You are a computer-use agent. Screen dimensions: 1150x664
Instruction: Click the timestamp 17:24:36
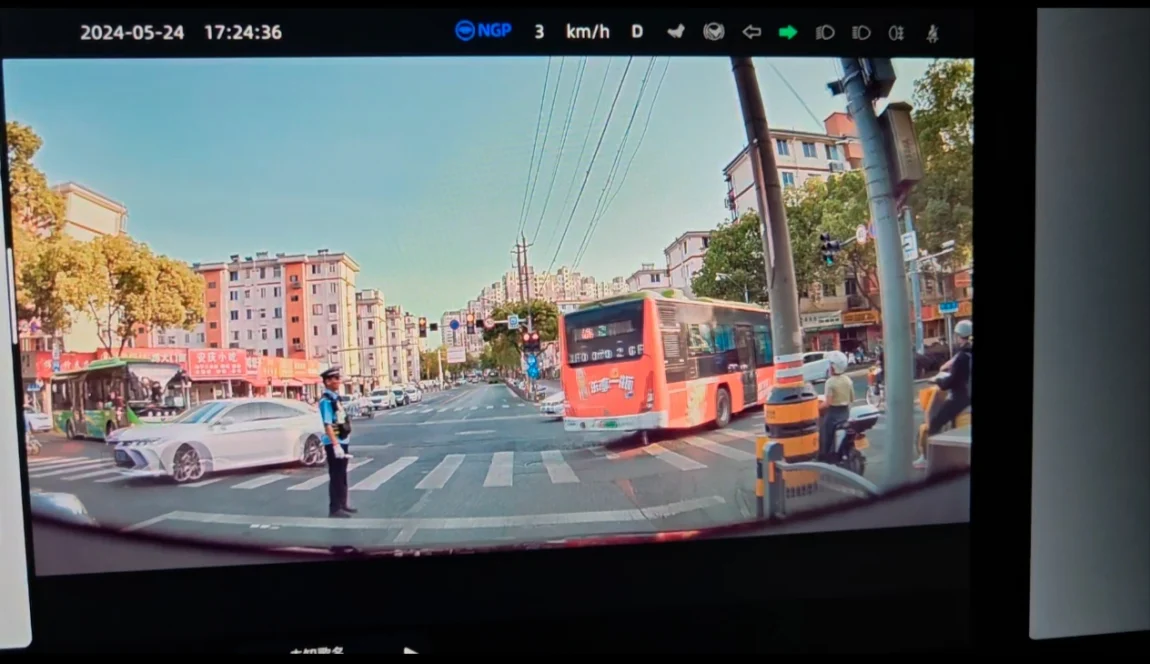point(243,32)
